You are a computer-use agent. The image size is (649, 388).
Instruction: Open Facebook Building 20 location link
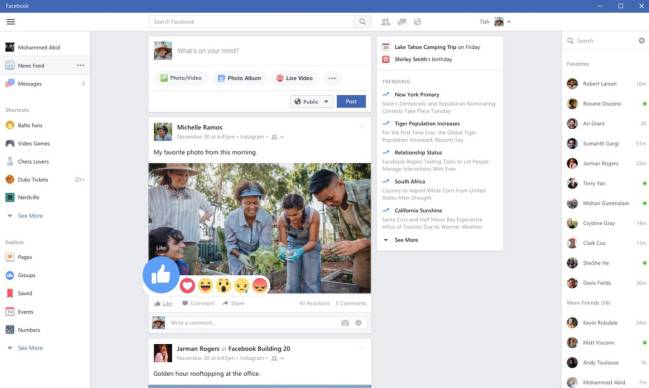tap(259, 349)
